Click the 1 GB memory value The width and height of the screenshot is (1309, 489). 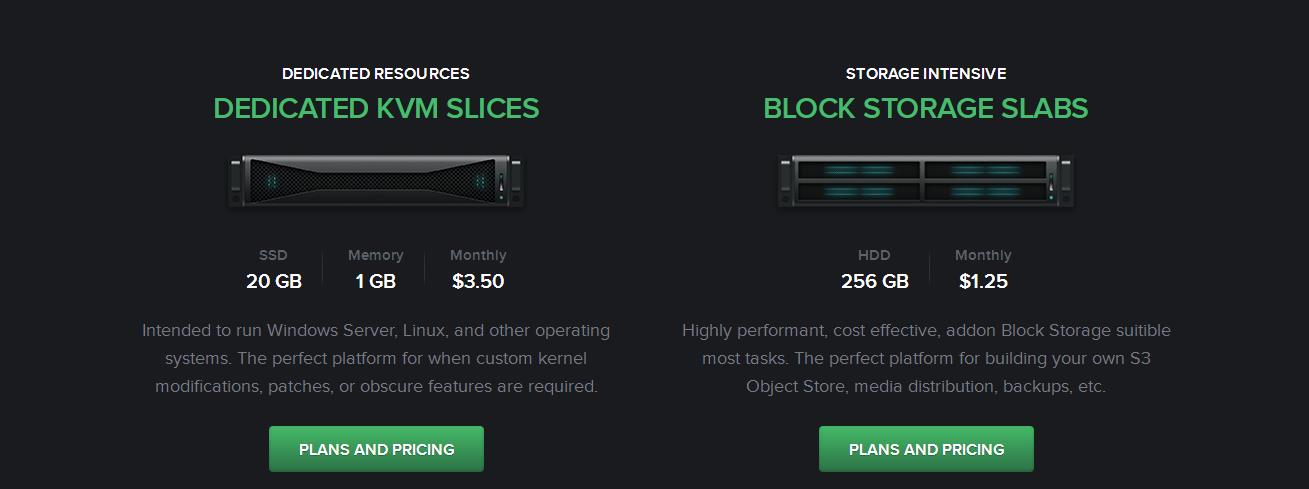click(x=376, y=281)
